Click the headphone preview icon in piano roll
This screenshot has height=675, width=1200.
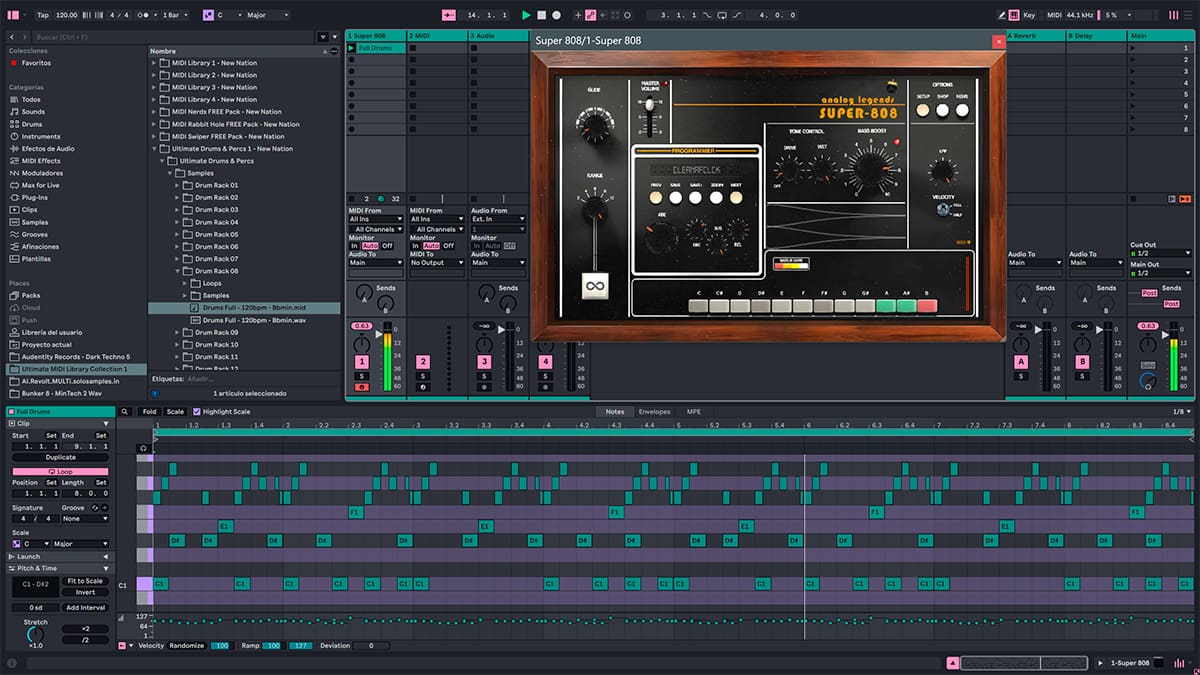click(x=143, y=447)
